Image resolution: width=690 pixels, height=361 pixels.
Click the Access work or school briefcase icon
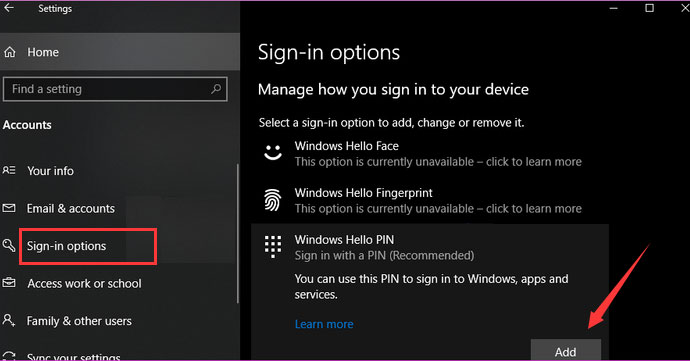click(x=9, y=283)
